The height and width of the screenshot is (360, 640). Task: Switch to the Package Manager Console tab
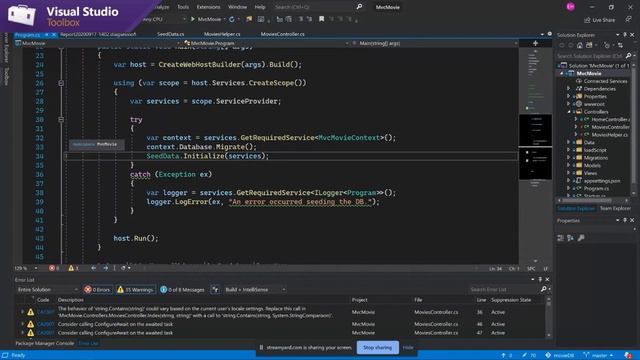[x=44, y=344]
